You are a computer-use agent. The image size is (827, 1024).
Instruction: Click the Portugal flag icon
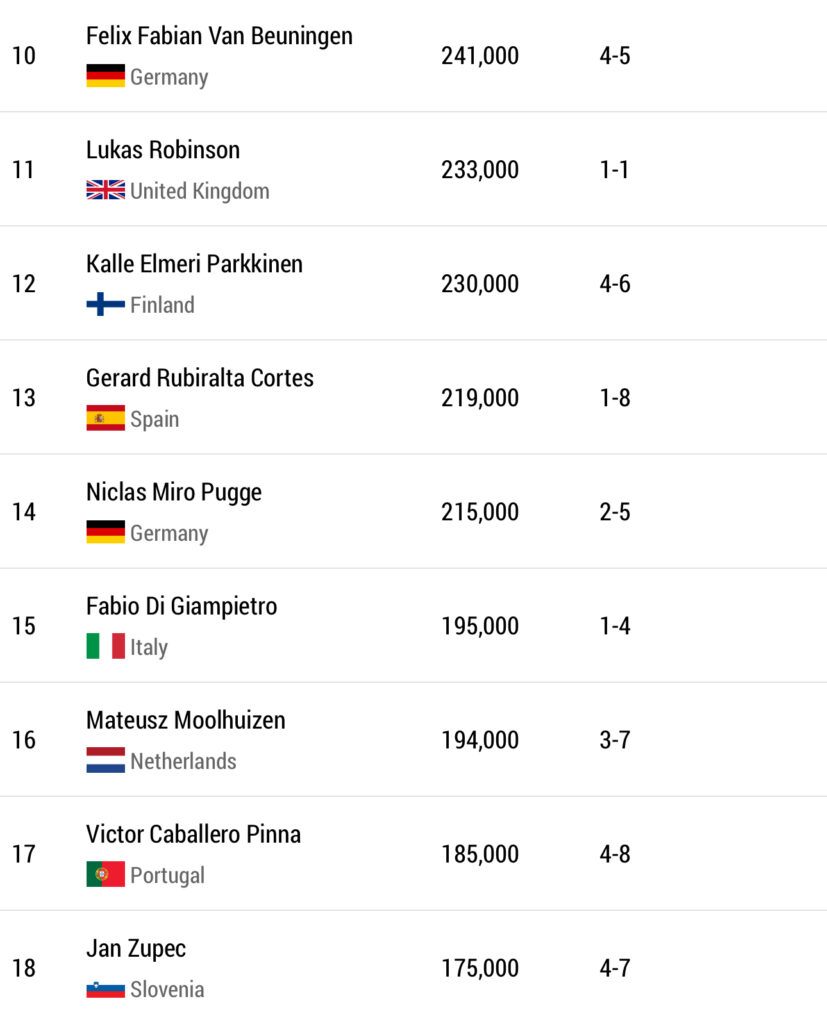[x=105, y=874]
